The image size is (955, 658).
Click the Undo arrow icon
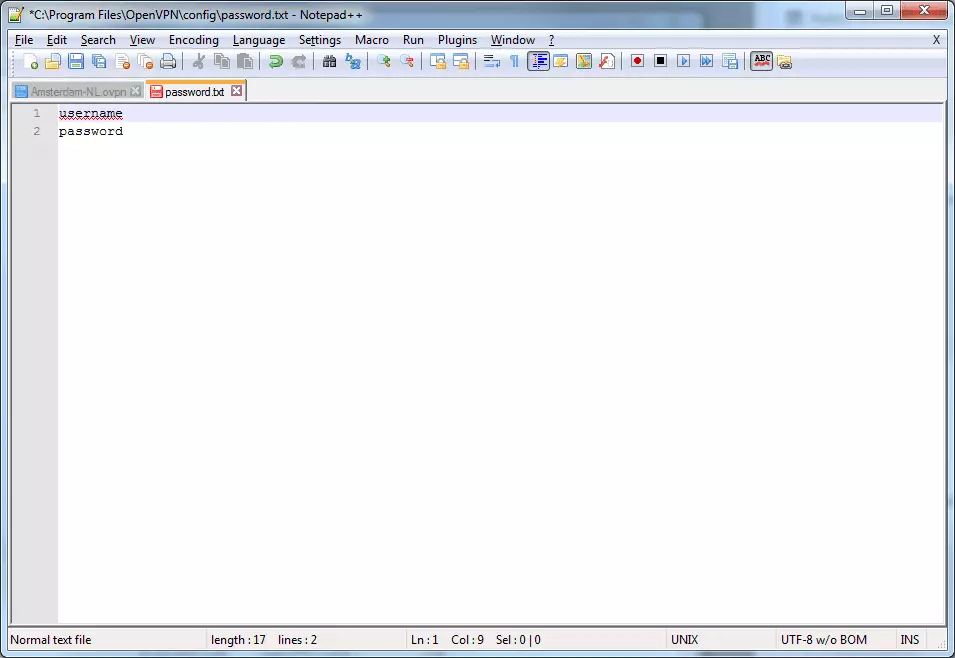275,61
